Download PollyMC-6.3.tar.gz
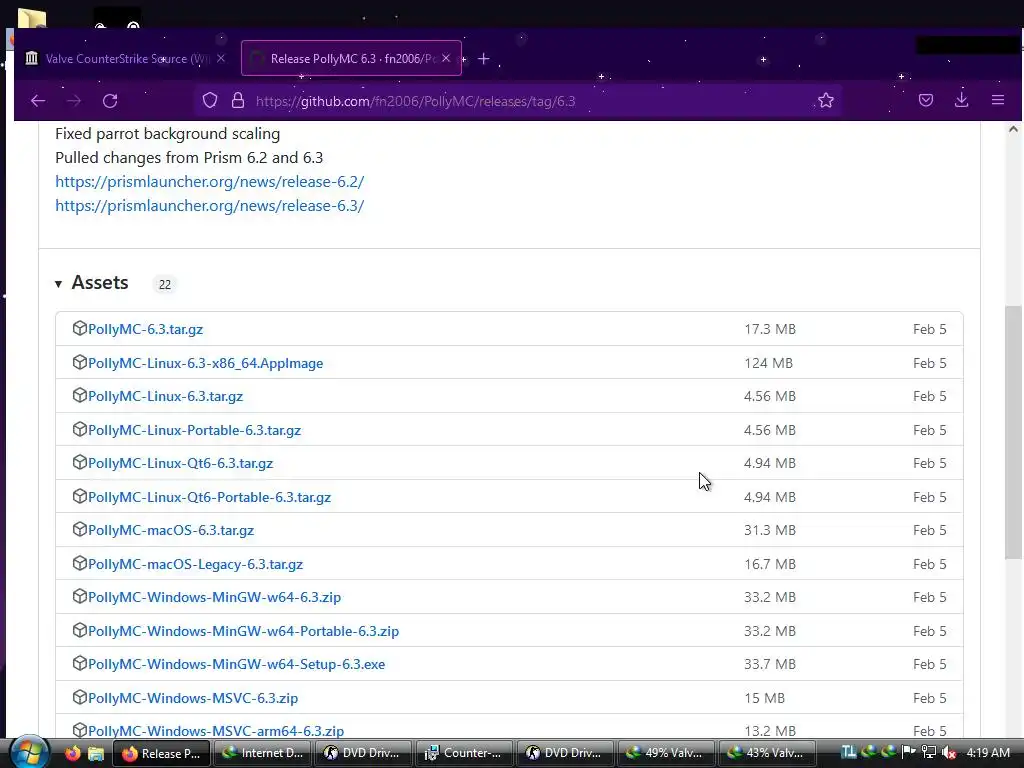 [146, 329]
